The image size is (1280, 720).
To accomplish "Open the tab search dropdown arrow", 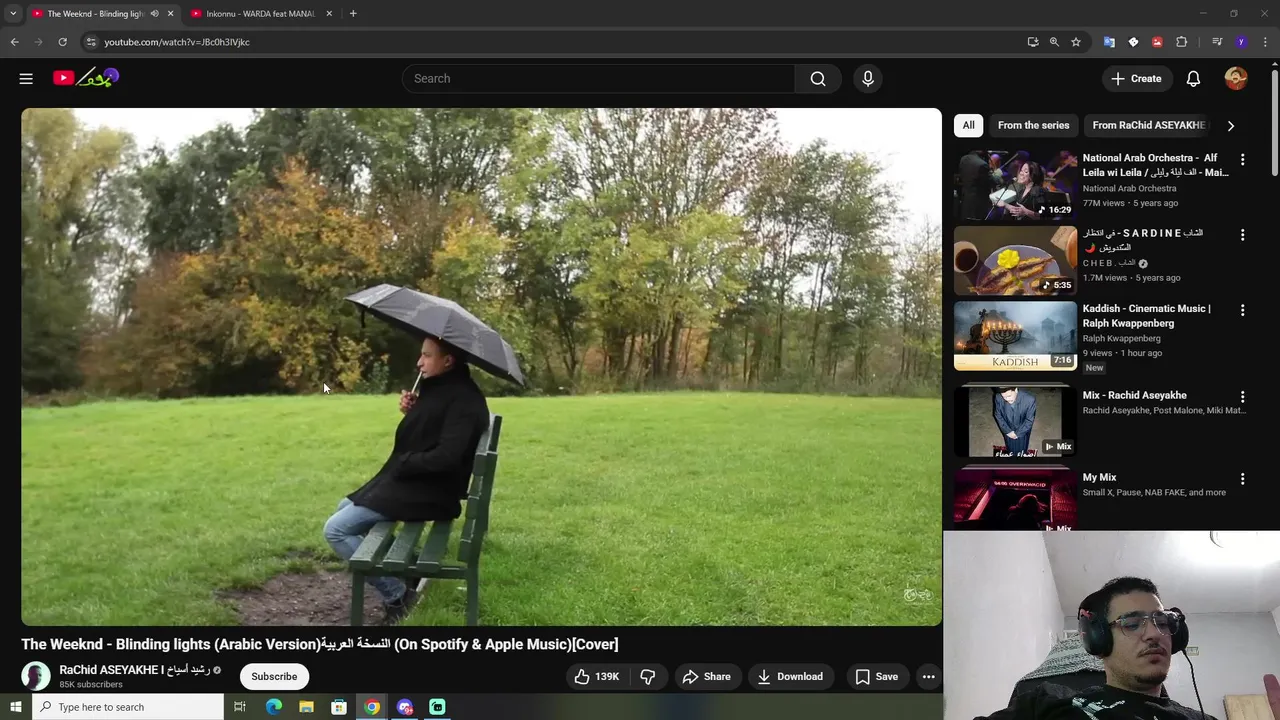I will coord(13,13).
